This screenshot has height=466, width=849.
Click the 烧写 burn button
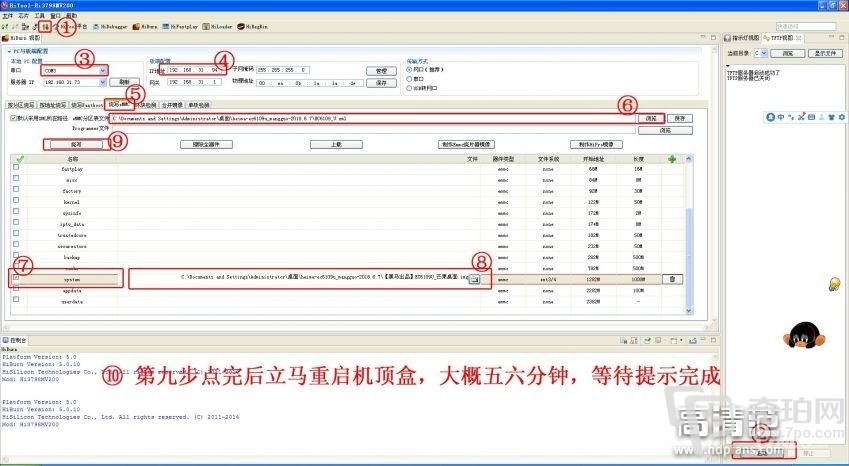tap(76, 145)
